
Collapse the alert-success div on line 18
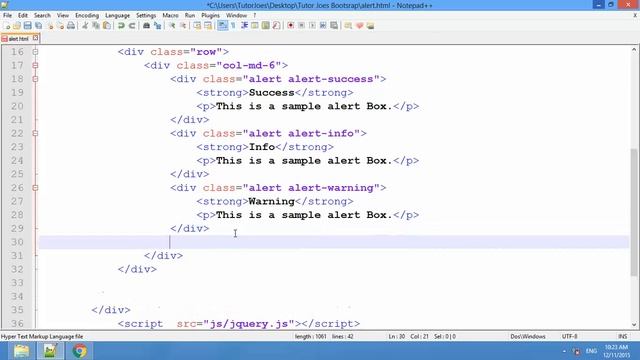(x=36, y=79)
